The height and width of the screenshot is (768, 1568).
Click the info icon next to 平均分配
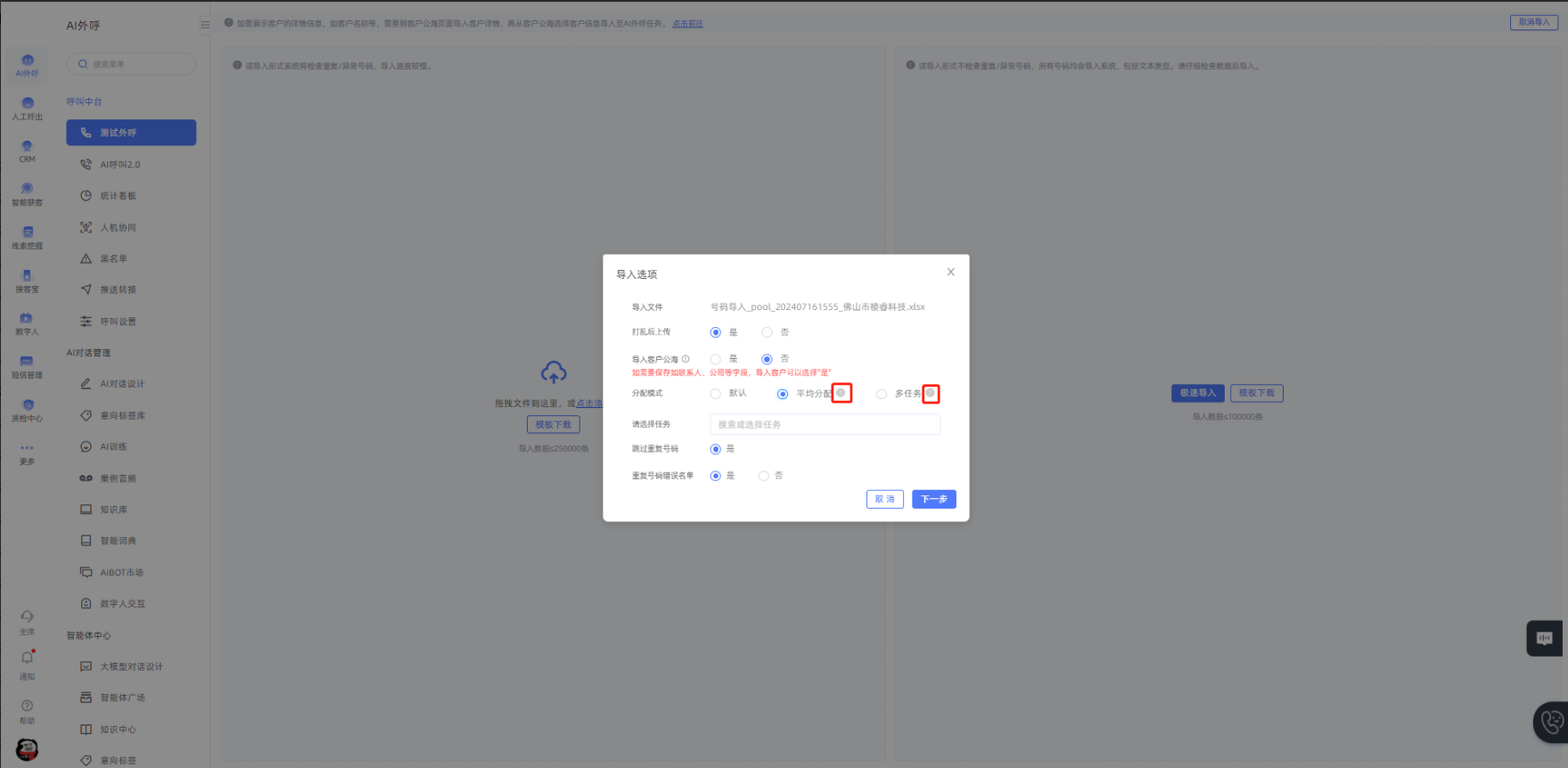tap(841, 393)
